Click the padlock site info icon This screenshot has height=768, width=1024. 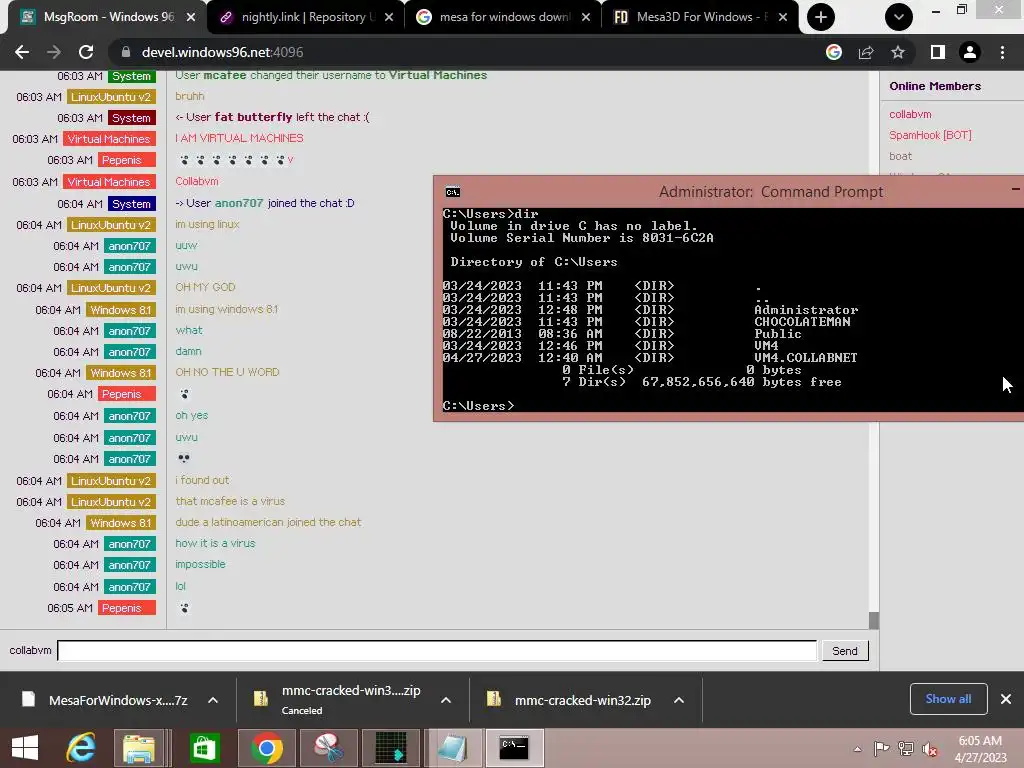pyautogui.click(x=126, y=52)
